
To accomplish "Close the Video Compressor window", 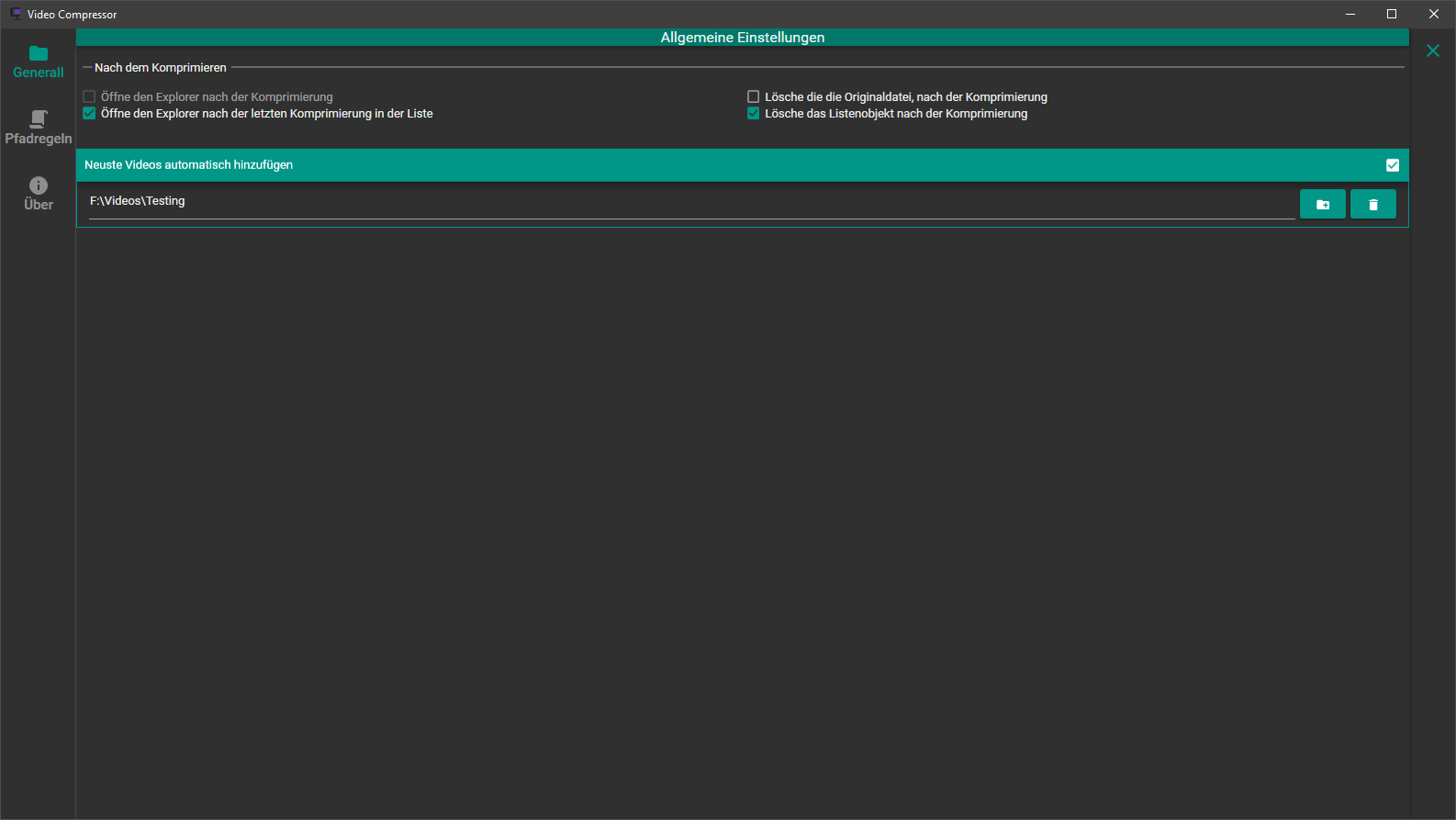I will 1434,14.
